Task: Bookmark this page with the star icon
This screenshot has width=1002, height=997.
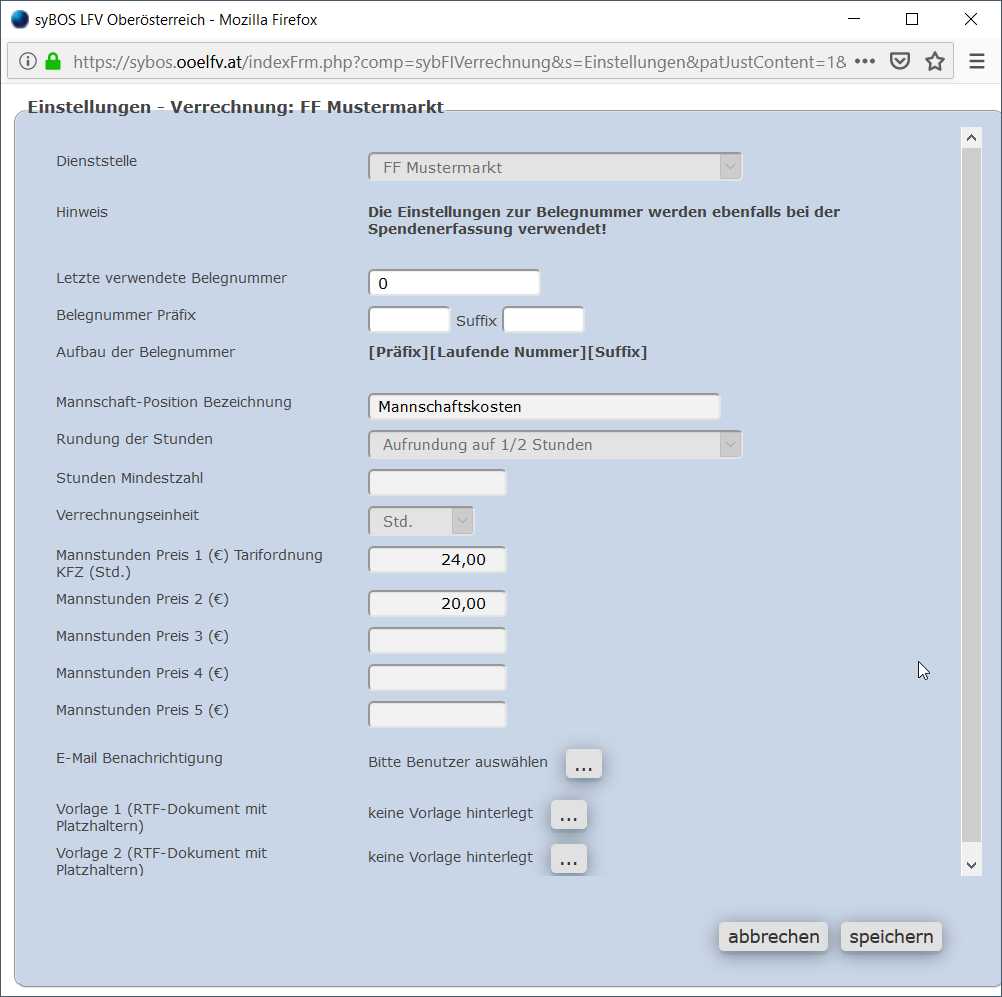Action: click(x=935, y=62)
